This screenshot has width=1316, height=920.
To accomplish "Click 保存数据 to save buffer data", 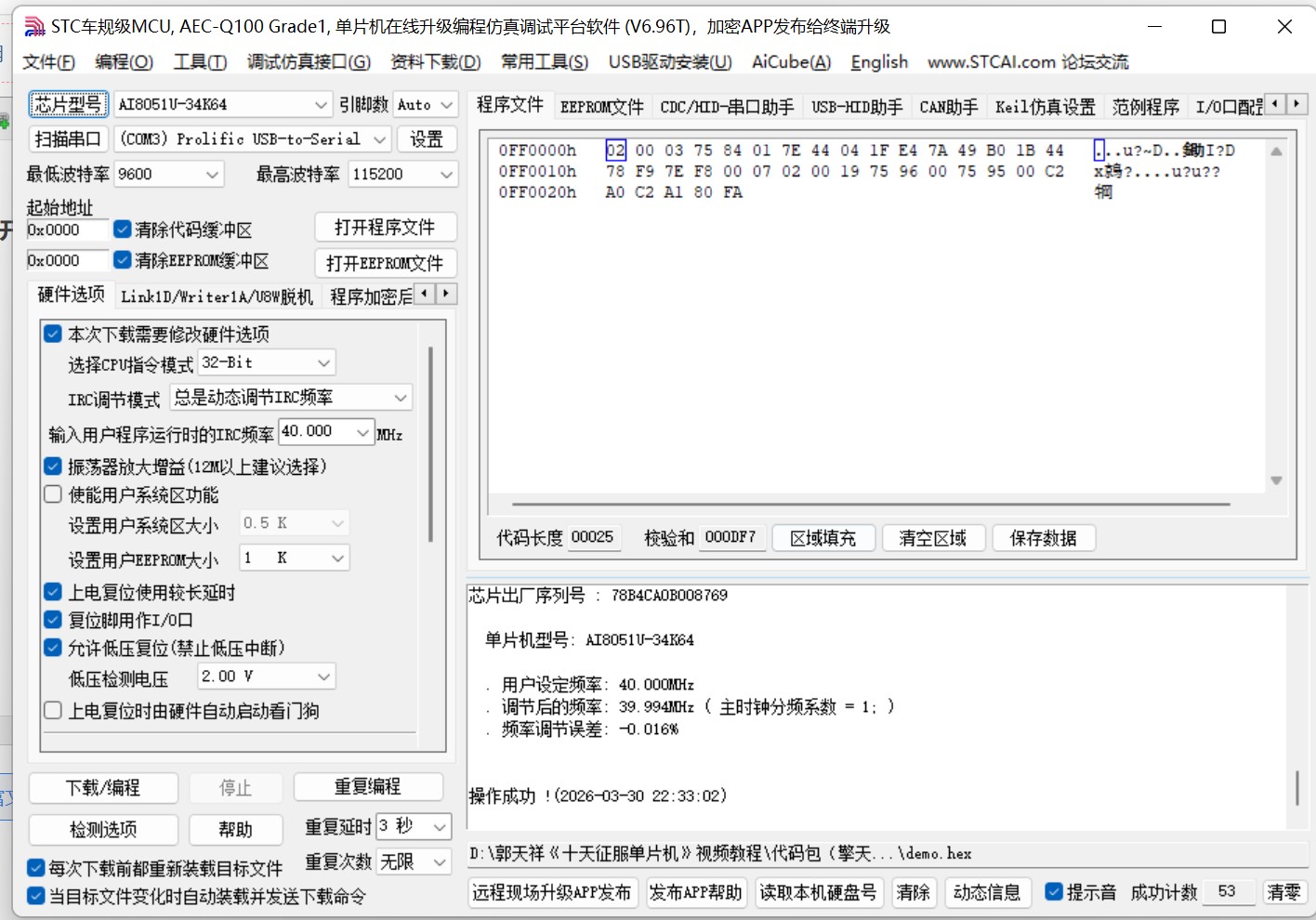I will (1043, 537).
